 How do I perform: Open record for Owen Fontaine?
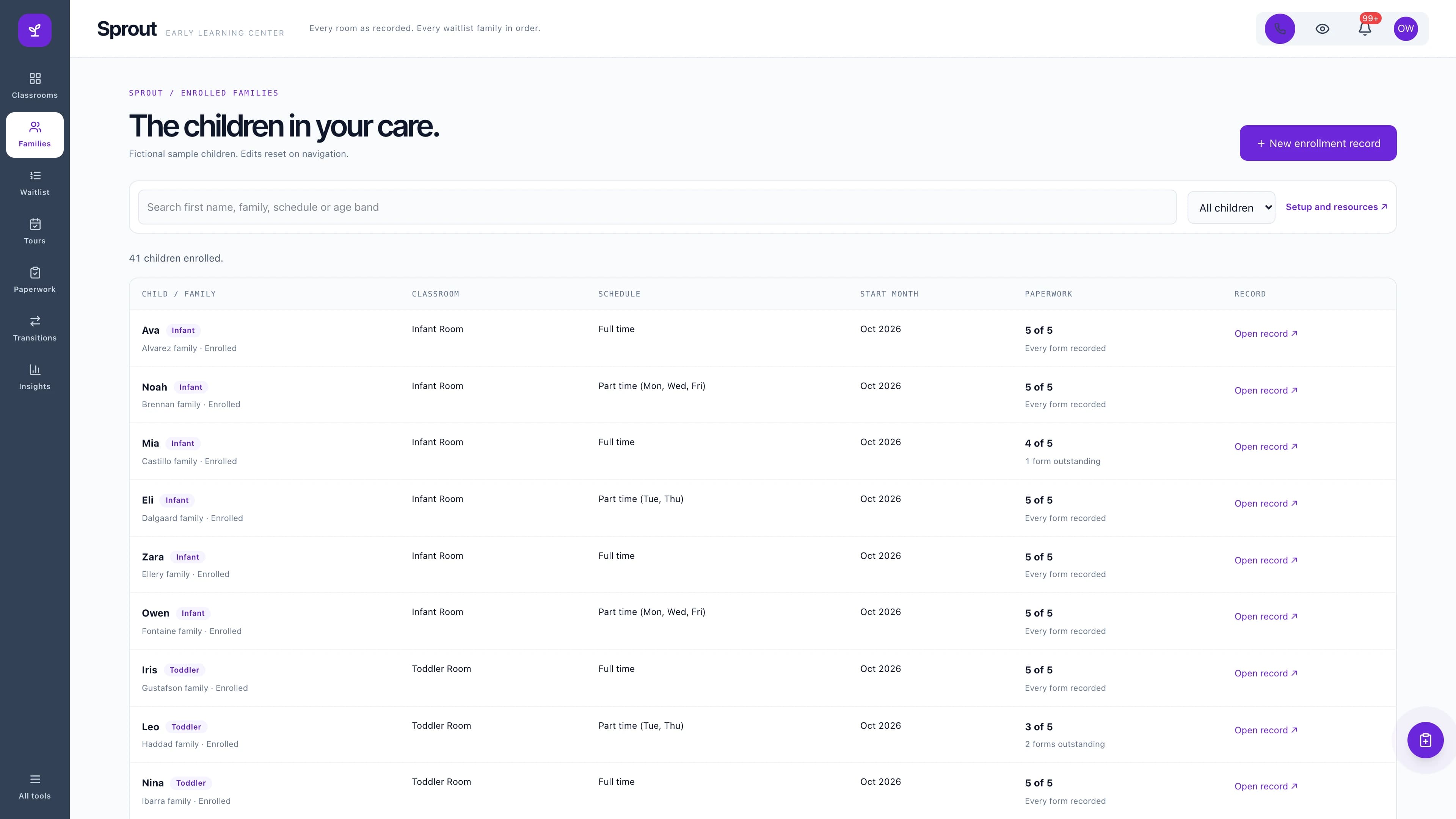tap(1266, 617)
